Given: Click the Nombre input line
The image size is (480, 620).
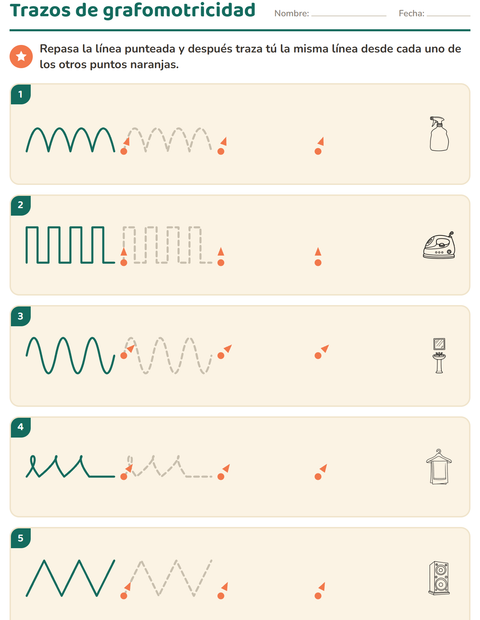Looking at the screenshot, I should [x=349, y=15].
